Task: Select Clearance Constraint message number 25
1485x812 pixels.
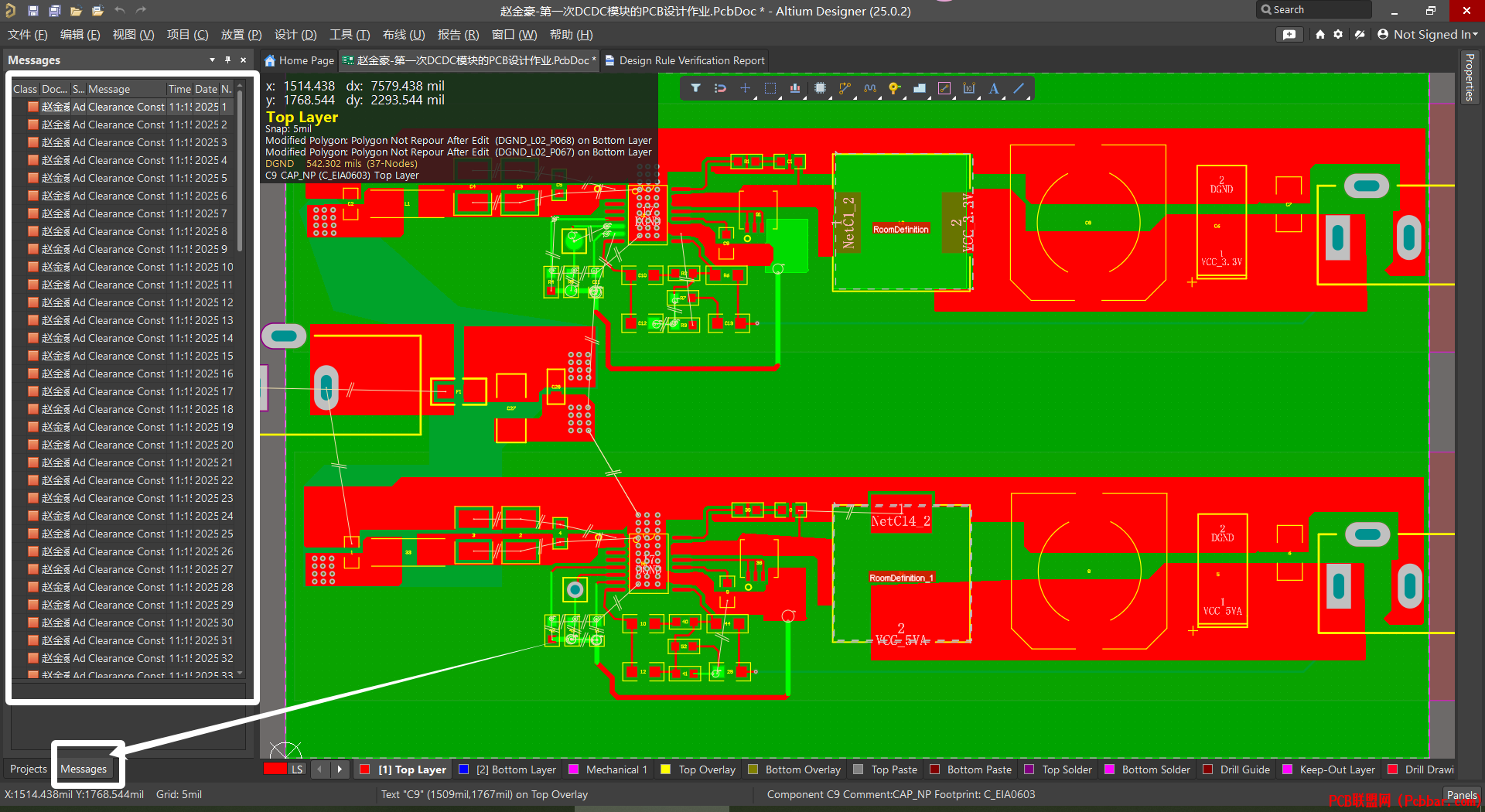Action: point(124,534)
